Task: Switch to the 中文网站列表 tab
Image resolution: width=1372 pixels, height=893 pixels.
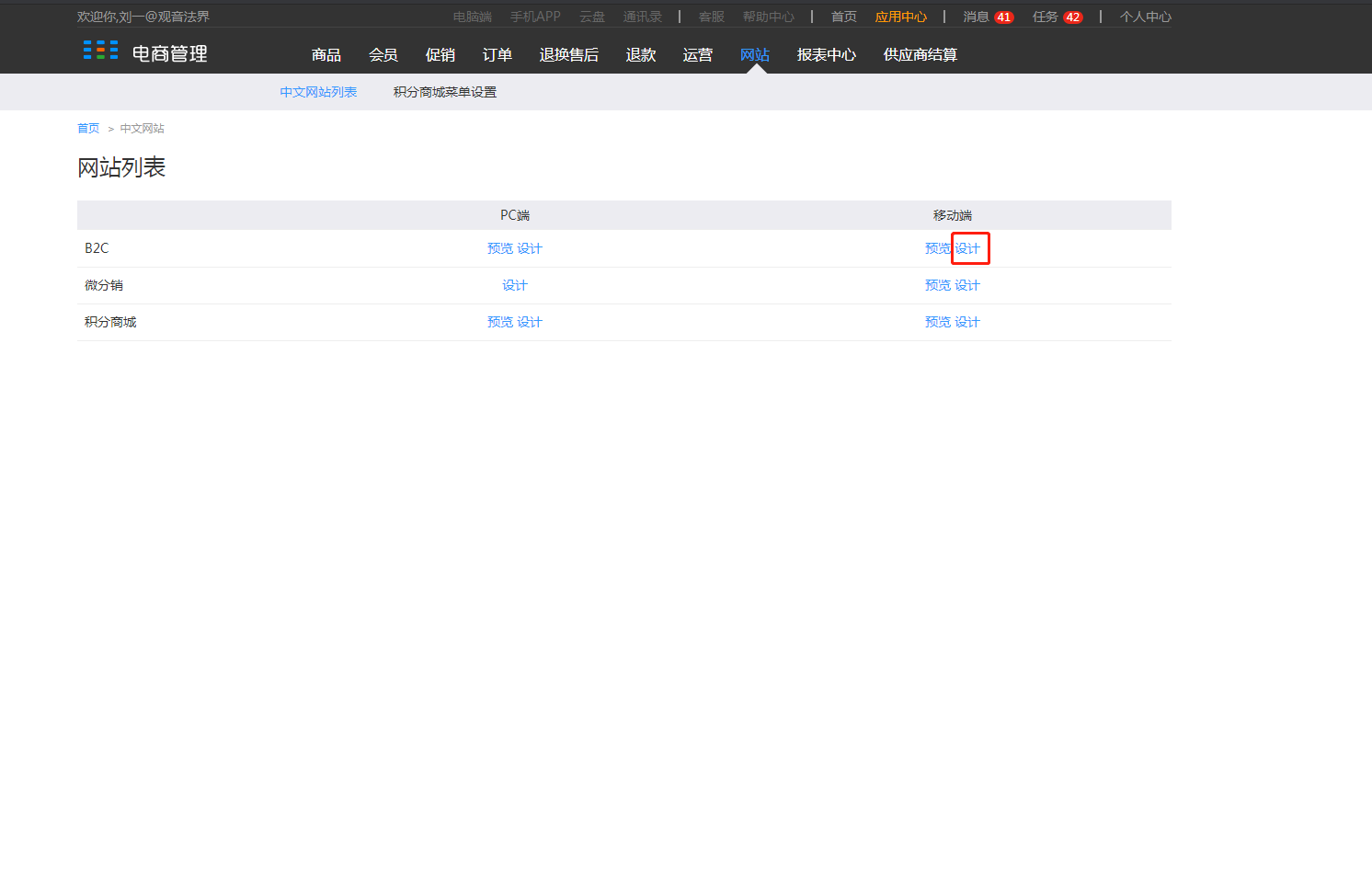Action: point(318,92)
